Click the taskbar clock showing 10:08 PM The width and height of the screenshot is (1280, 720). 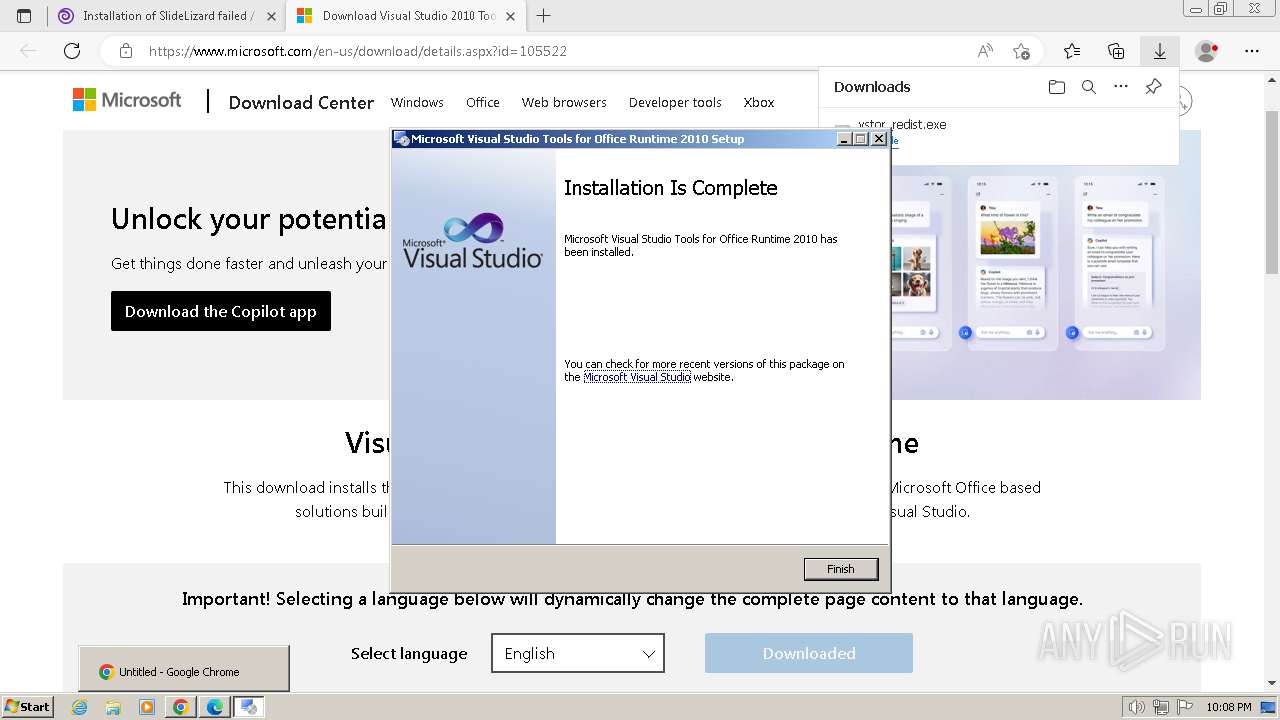tap(1229, 707)
